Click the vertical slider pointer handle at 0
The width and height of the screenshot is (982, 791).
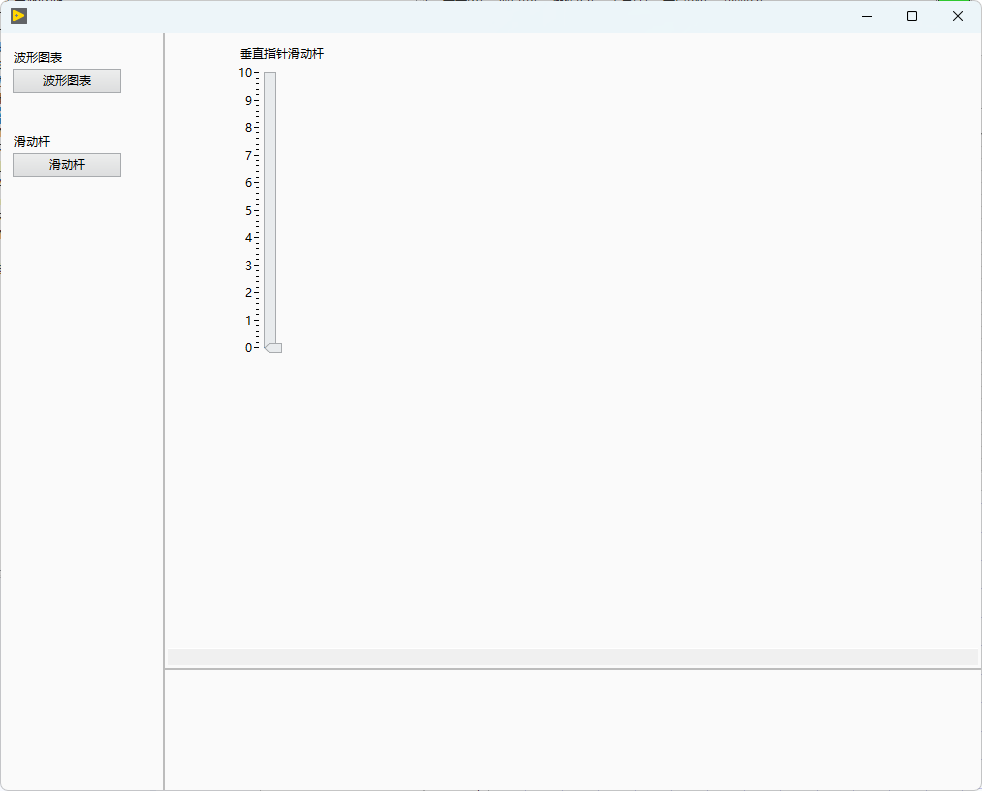pyautogui.click(x=273, y=348)
